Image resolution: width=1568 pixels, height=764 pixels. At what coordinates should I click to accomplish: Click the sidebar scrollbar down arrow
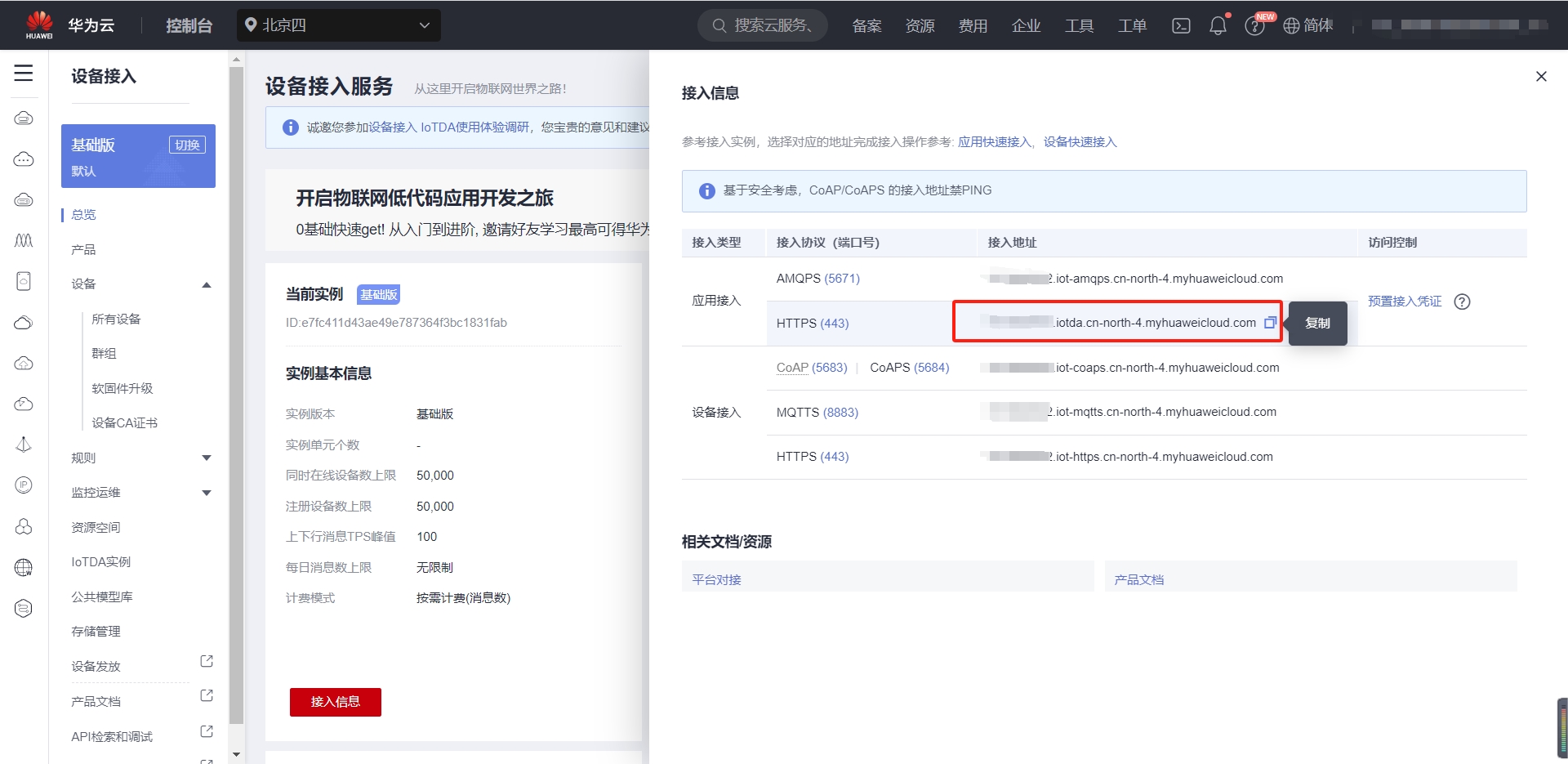coord(237,755)
